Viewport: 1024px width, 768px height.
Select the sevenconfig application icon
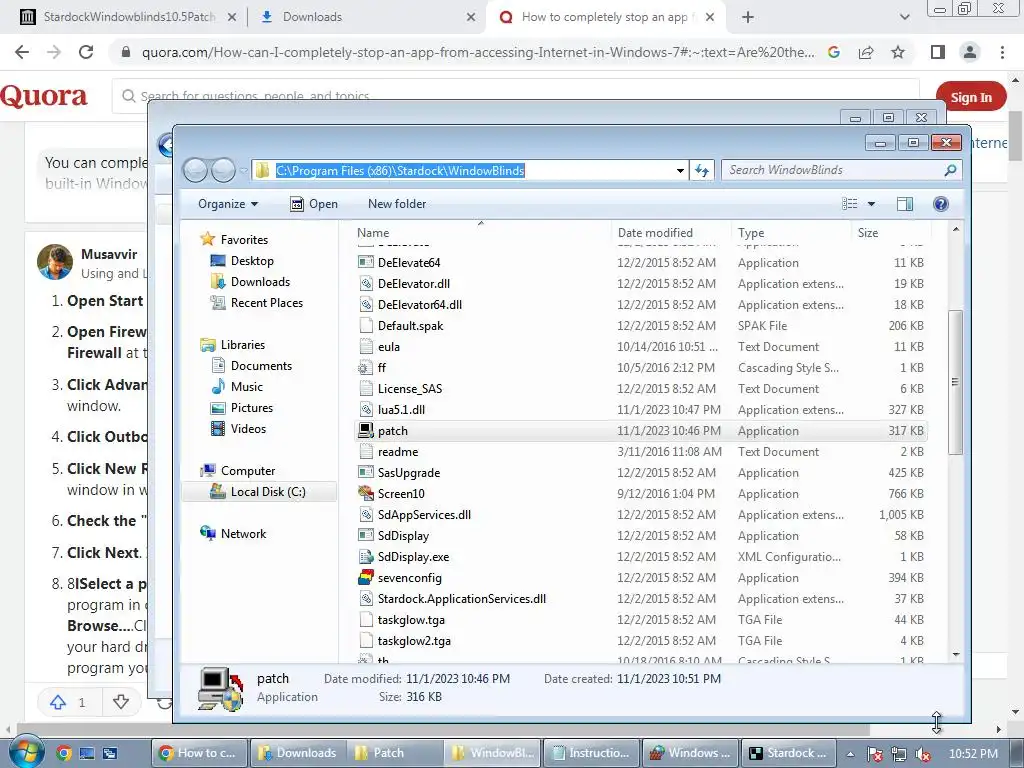click(366, 578)
